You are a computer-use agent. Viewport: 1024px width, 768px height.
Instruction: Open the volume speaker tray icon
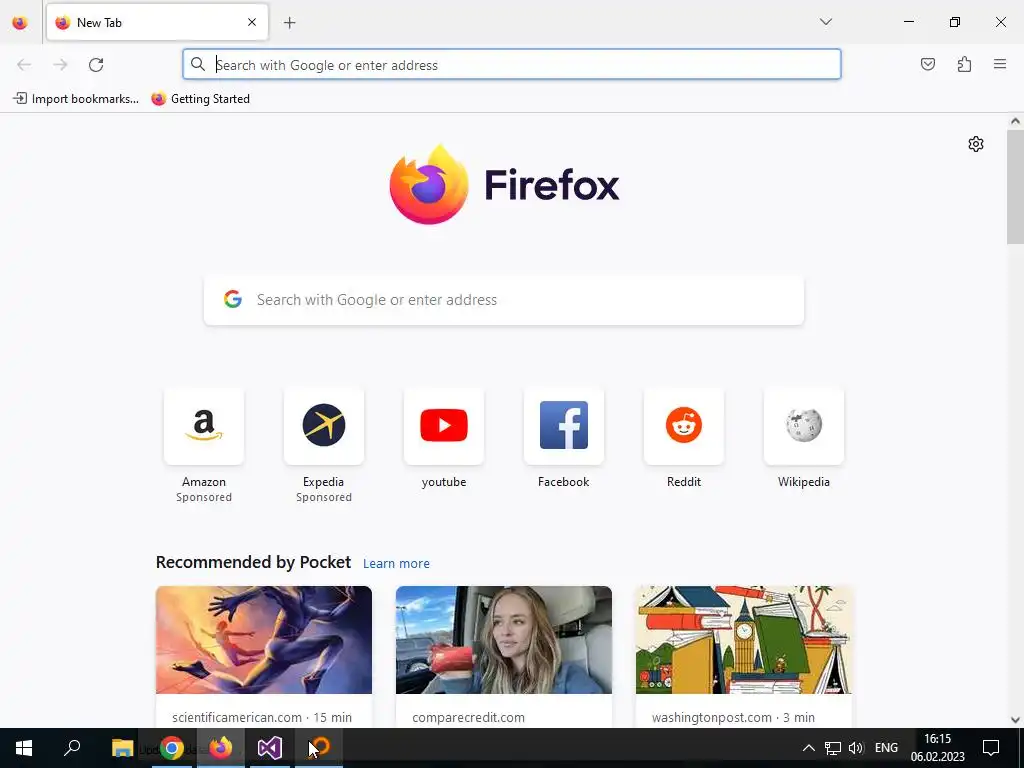tap(856, 748)
